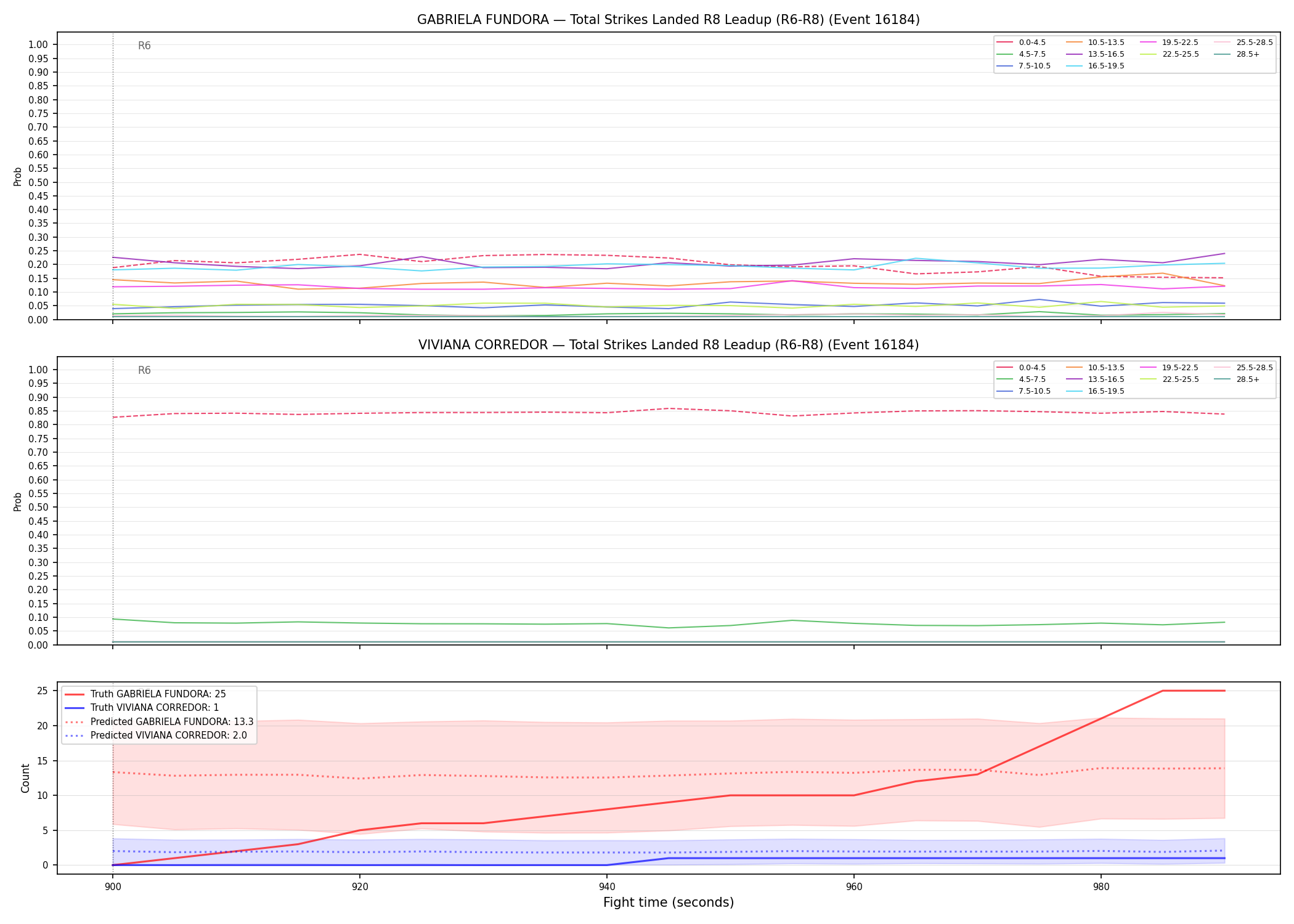Click Truth GABRIELA FUNDORA: 25 legend entry
Screen dimensions: 1294x924
point(145,694)
